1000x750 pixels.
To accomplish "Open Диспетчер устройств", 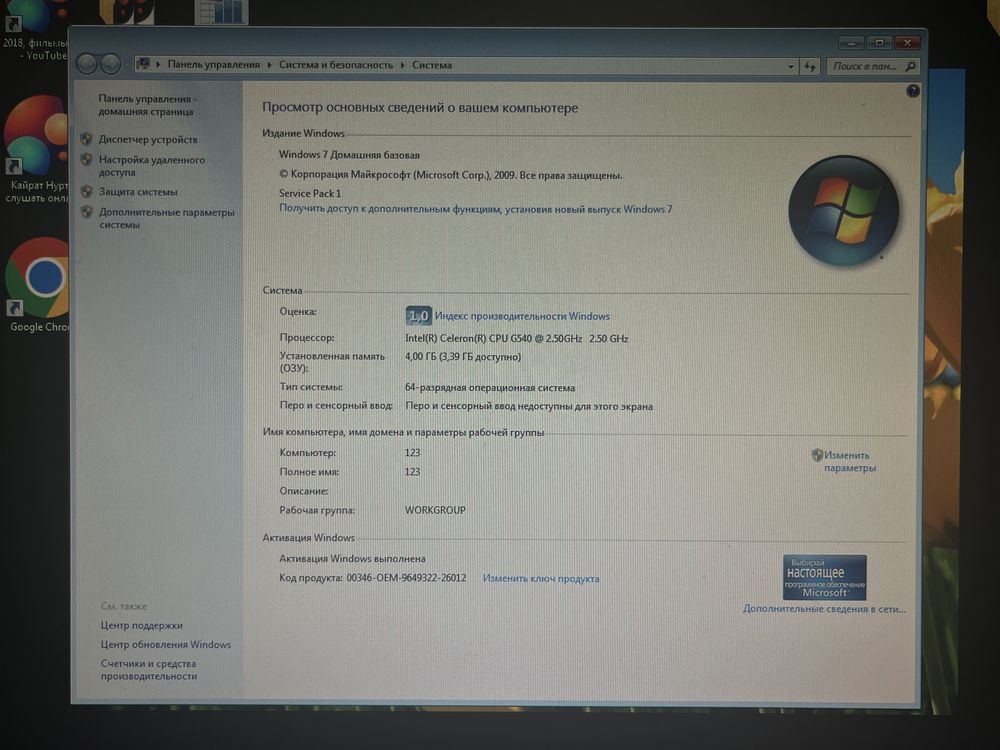I will [x=148, y=140].
